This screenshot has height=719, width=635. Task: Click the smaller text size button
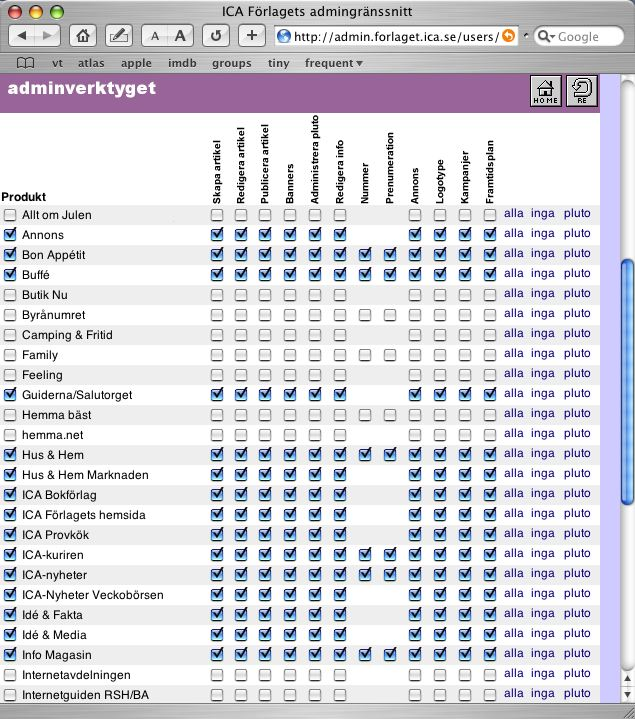pos(155,36)
